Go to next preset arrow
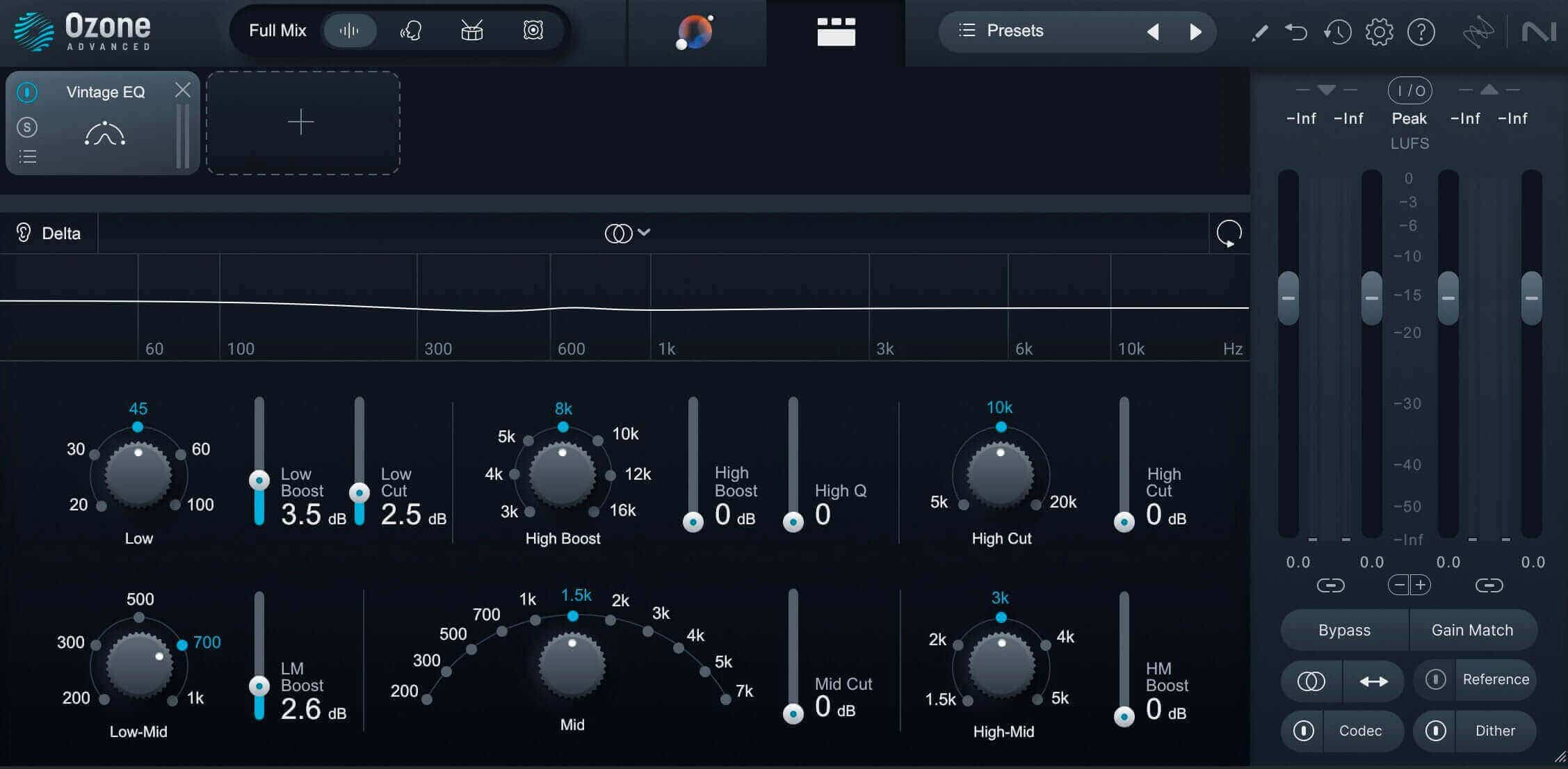The width and height of the screenshot is (1568, 769). coord(1195,31)
